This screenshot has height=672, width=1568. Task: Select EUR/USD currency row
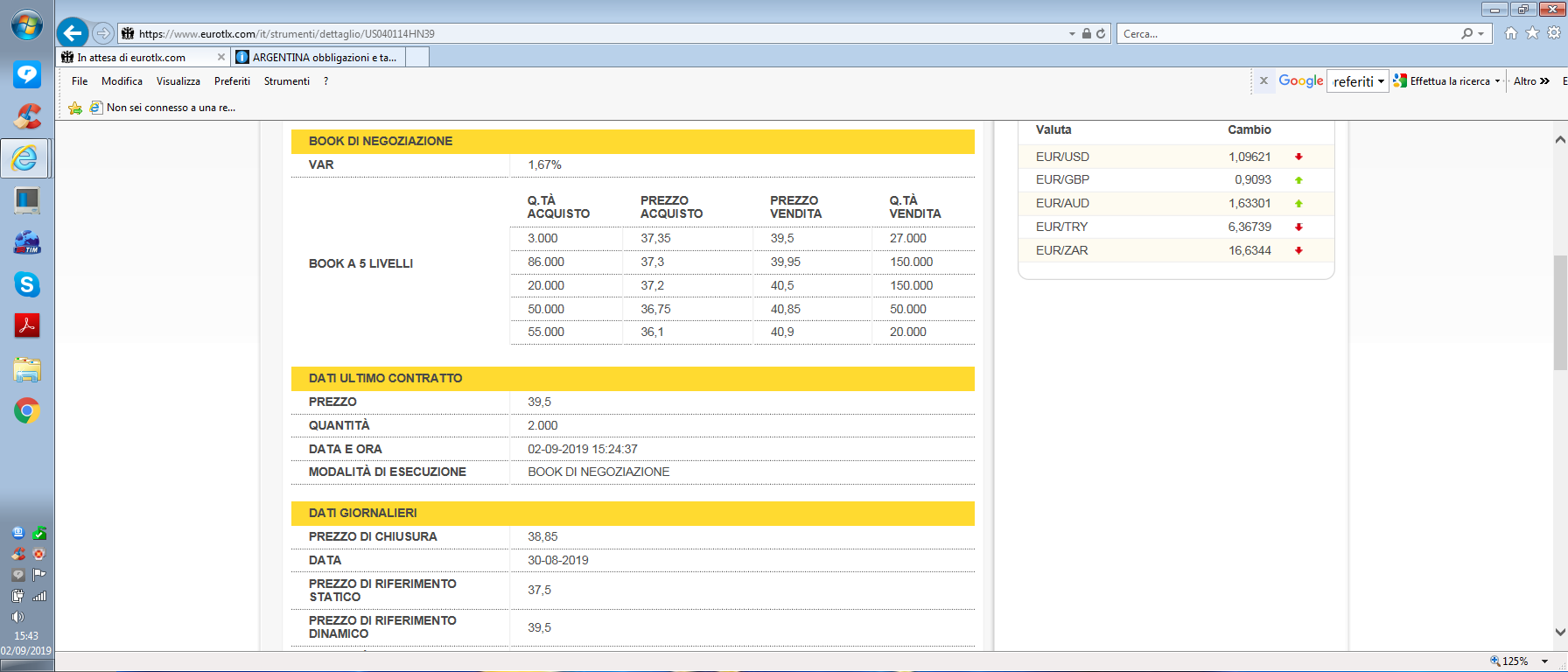[1177, 157]
